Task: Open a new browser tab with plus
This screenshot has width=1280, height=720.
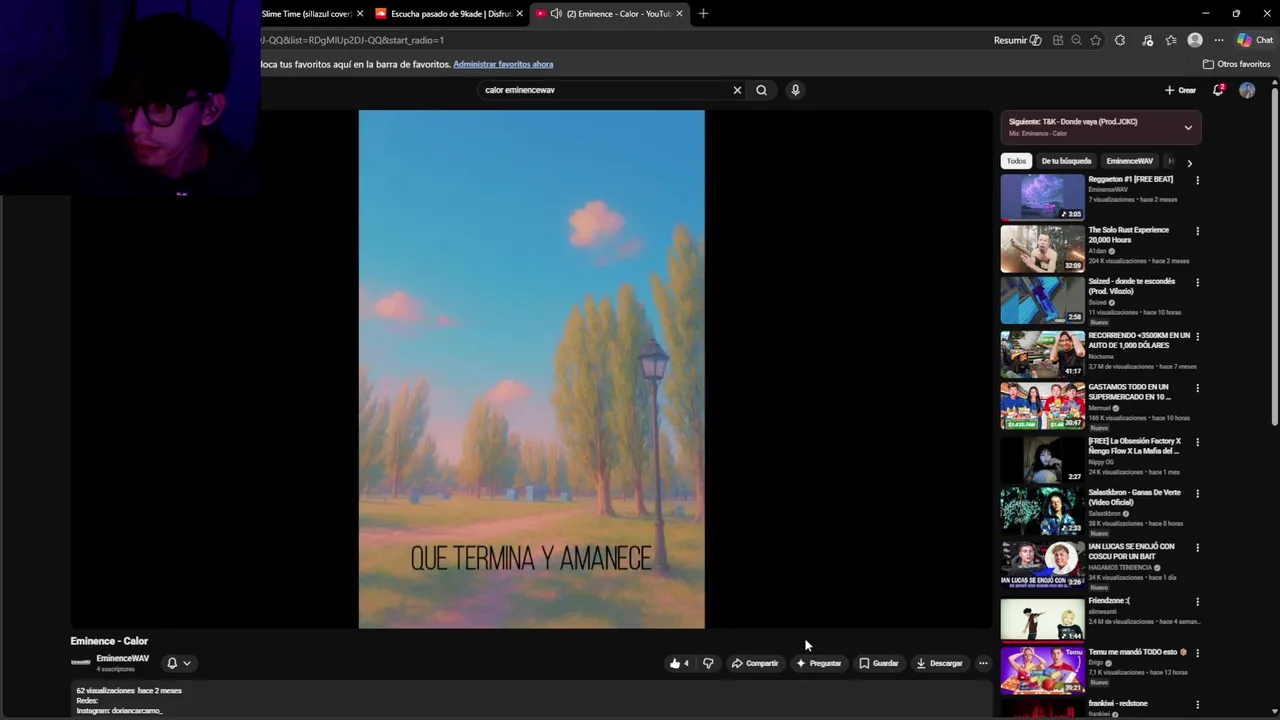Action: (x=703, y=14)
